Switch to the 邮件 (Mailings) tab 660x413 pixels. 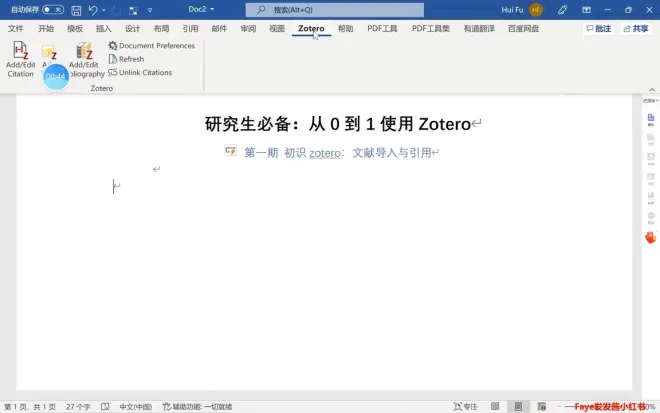click(219, 29)
